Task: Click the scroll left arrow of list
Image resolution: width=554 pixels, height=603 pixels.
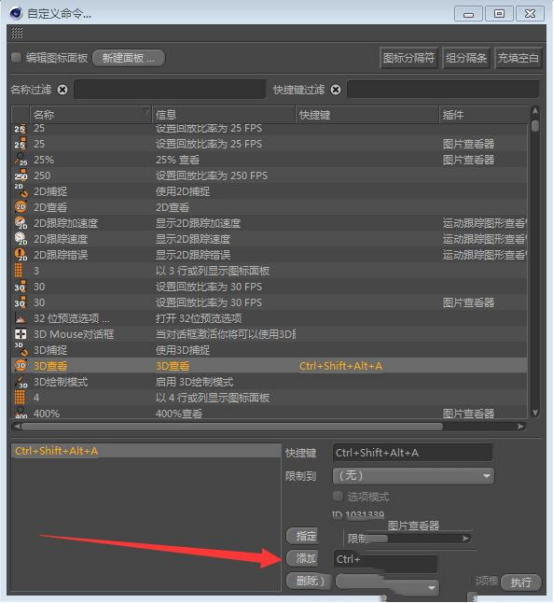Action: [x=17, y=426]
